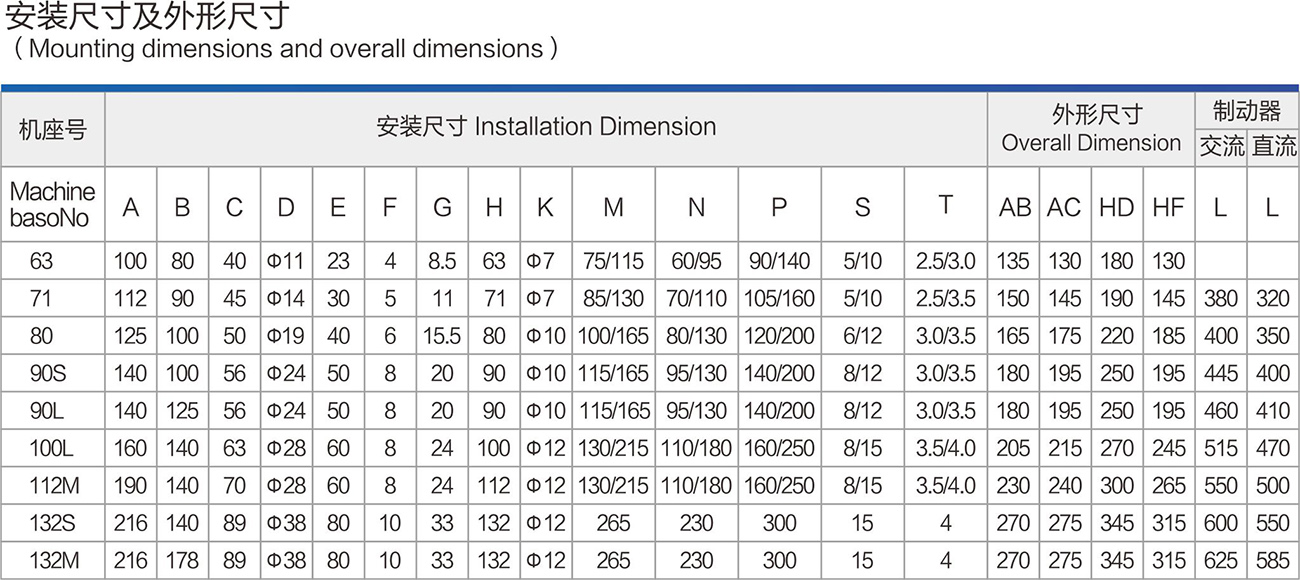Screen dimensions: 1300x580
Task: Click the 交流 sub-header
Action: (1221, 146)
